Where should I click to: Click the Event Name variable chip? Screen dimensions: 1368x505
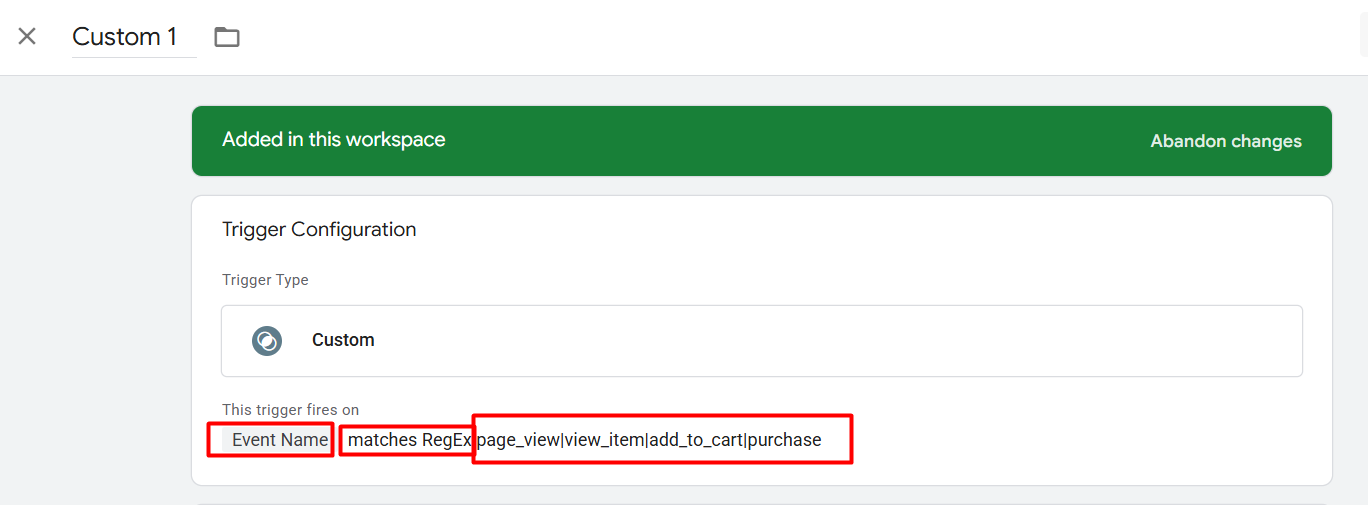[x=279, y=440]
